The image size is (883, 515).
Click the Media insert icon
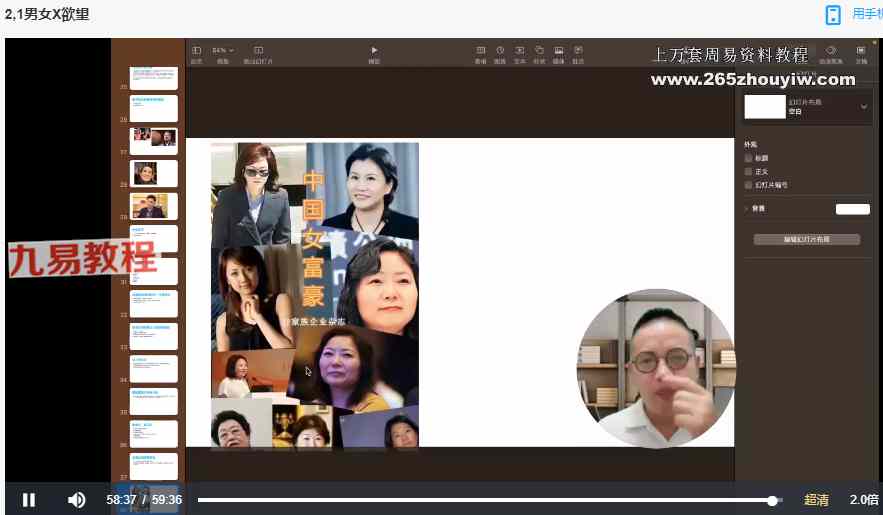coord(558,50)
